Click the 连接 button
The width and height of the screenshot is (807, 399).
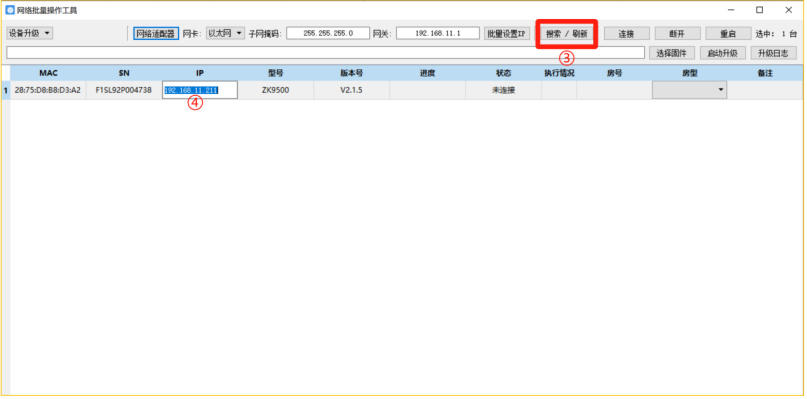pyautogui.click(x=626, y=33)
